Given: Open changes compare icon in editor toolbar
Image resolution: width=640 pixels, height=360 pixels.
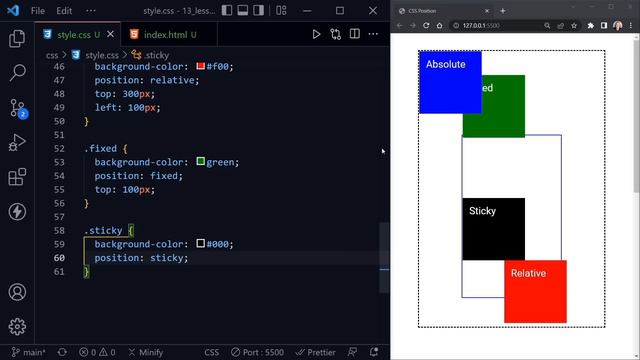Looking at the screenshot, I should [336, 34].
